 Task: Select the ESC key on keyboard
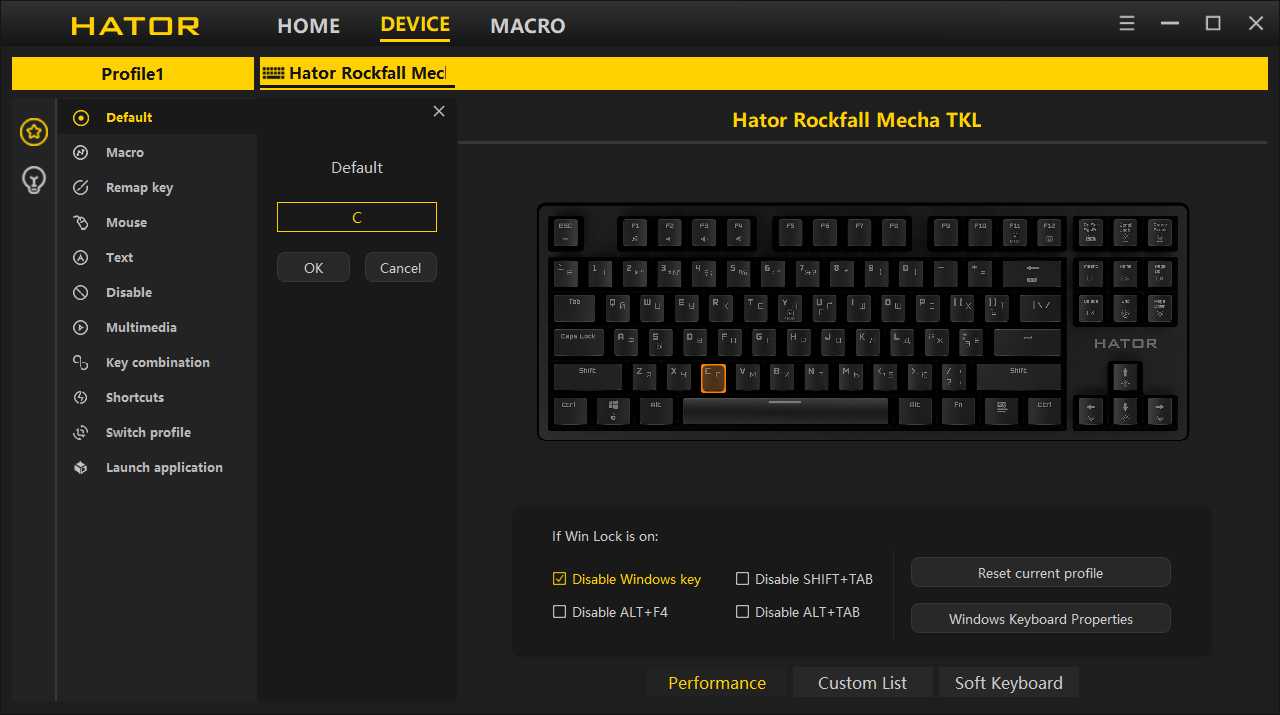pos(565,233)
